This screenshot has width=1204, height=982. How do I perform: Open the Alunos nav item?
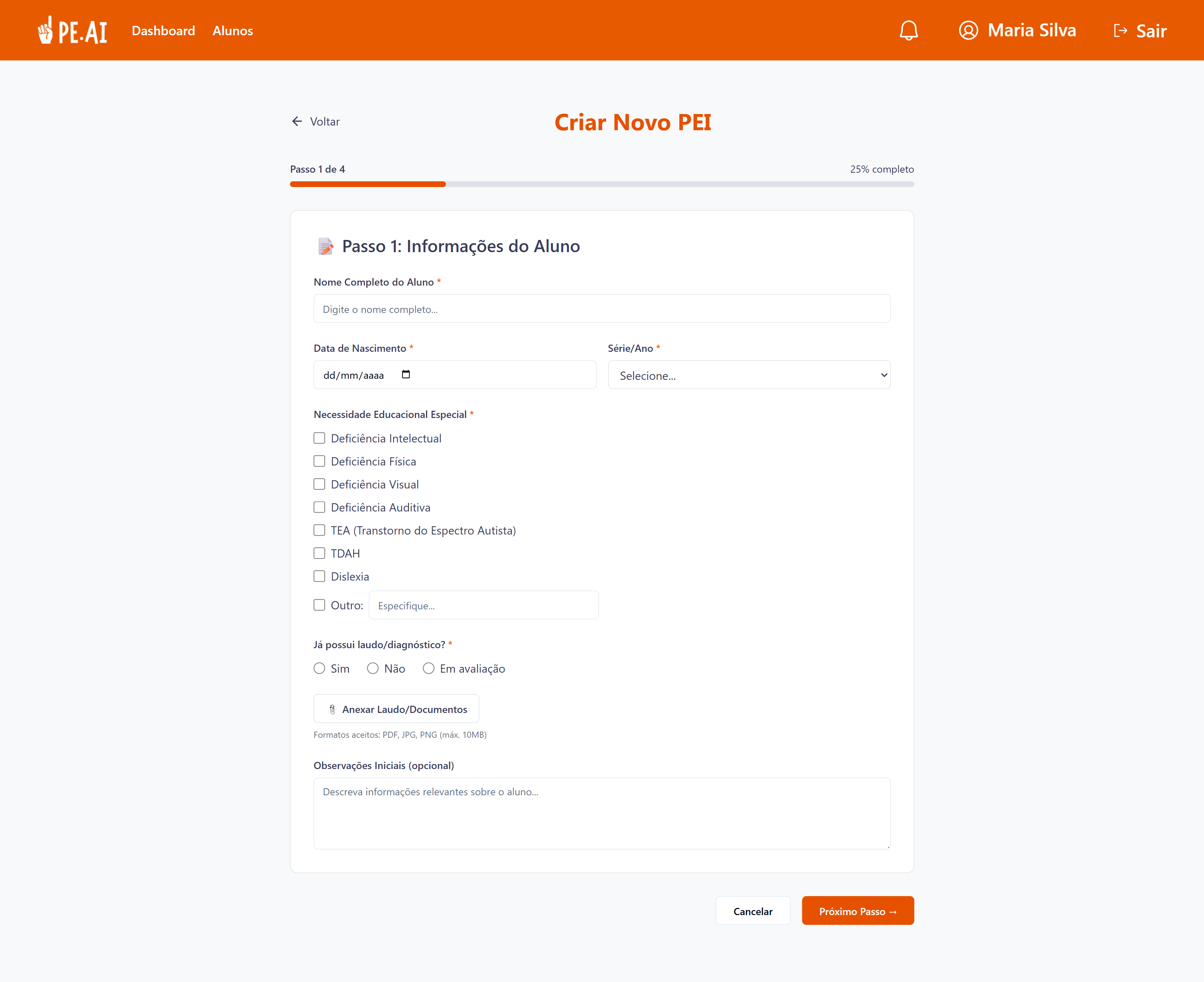pos(232,31)
